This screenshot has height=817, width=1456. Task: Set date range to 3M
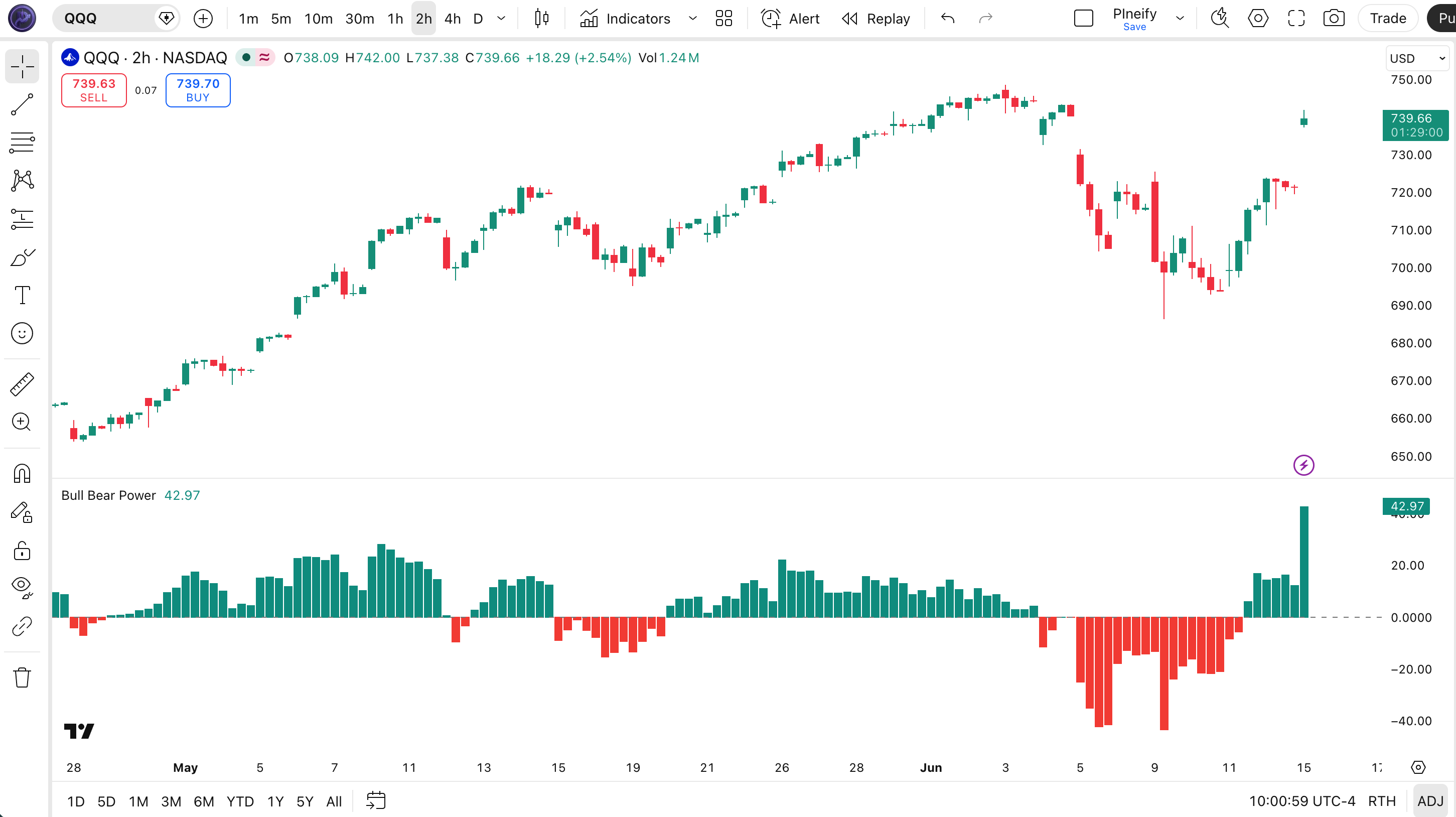171,801
